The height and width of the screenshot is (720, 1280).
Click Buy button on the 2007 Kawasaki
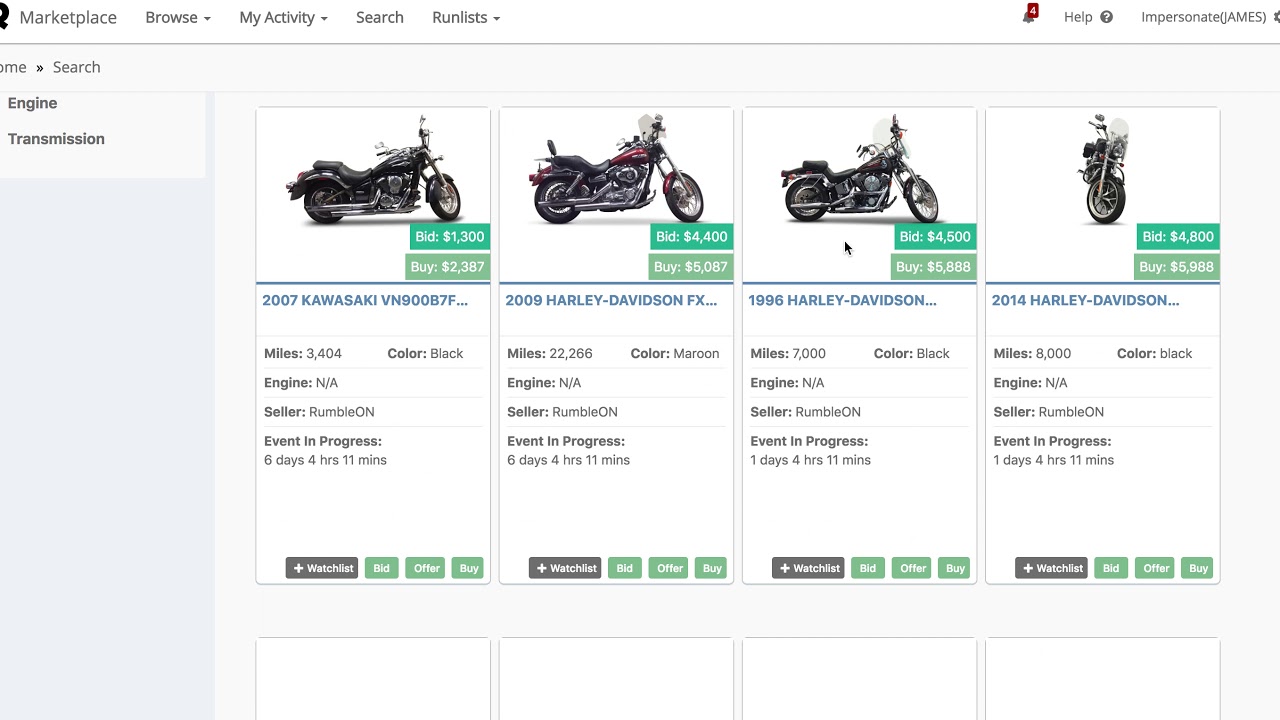(469, 568)
